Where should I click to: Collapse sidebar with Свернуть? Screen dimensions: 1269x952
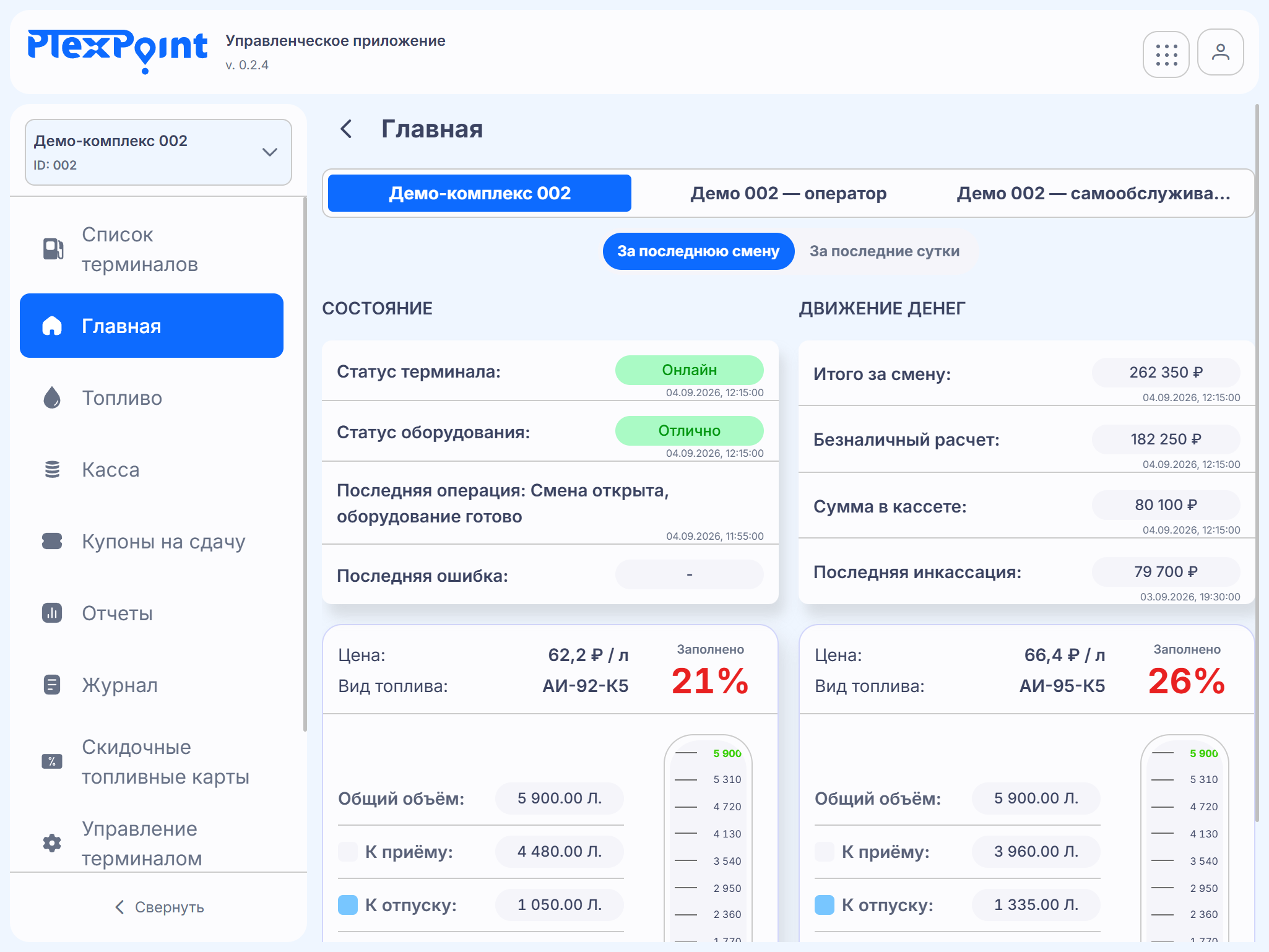click(159, 907)
